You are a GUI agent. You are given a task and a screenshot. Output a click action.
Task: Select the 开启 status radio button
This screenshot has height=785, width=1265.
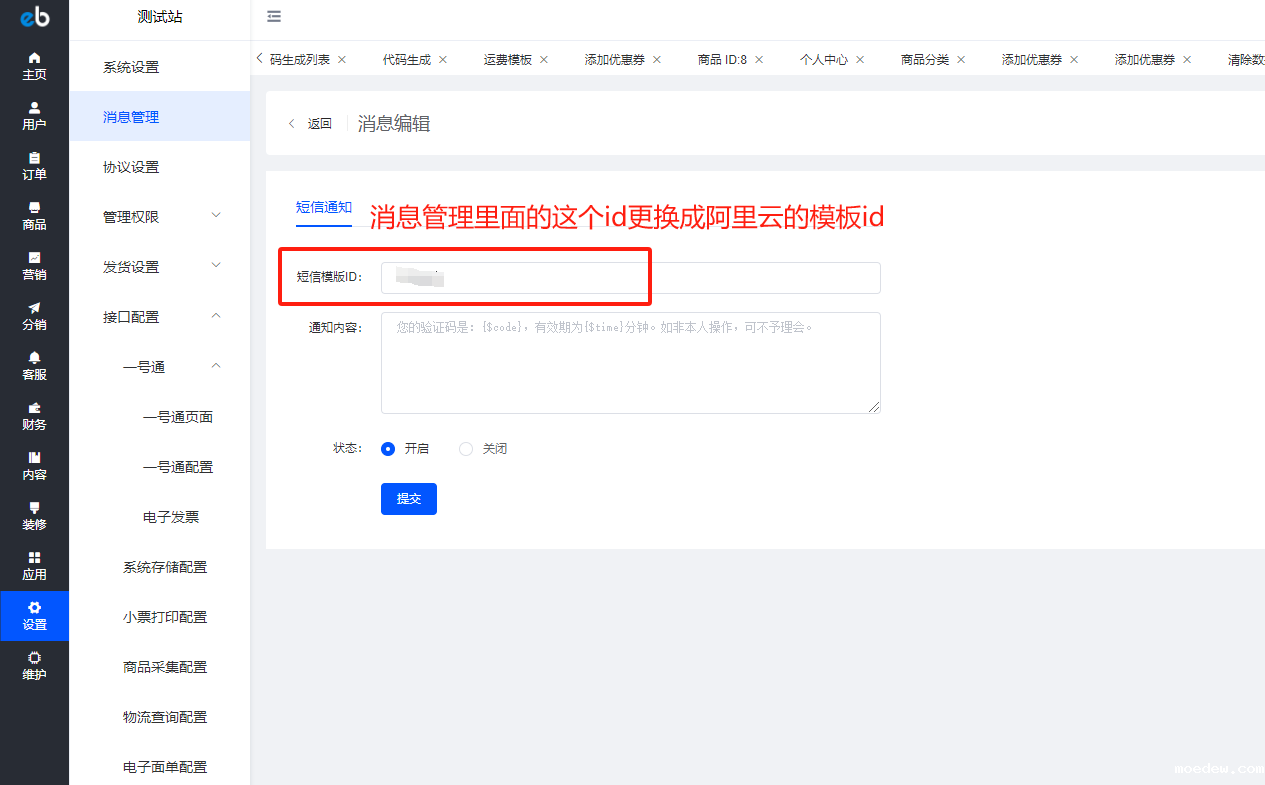pyautogui.click(x=388, y=449)
